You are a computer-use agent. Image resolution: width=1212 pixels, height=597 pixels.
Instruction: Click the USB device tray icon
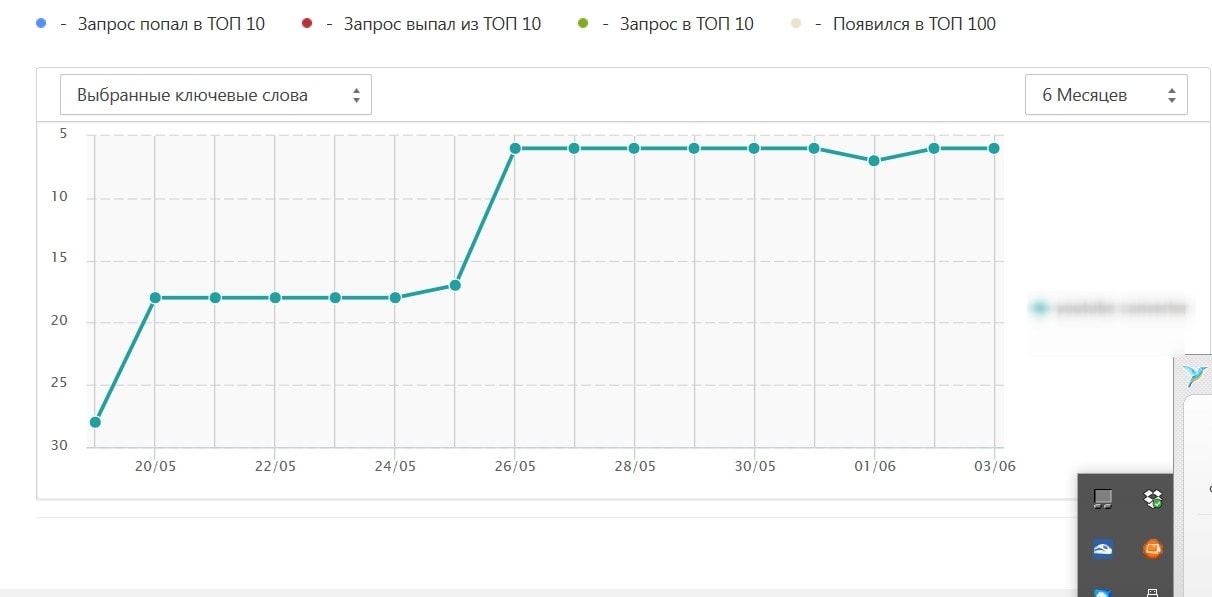(x=1153, y=592)
